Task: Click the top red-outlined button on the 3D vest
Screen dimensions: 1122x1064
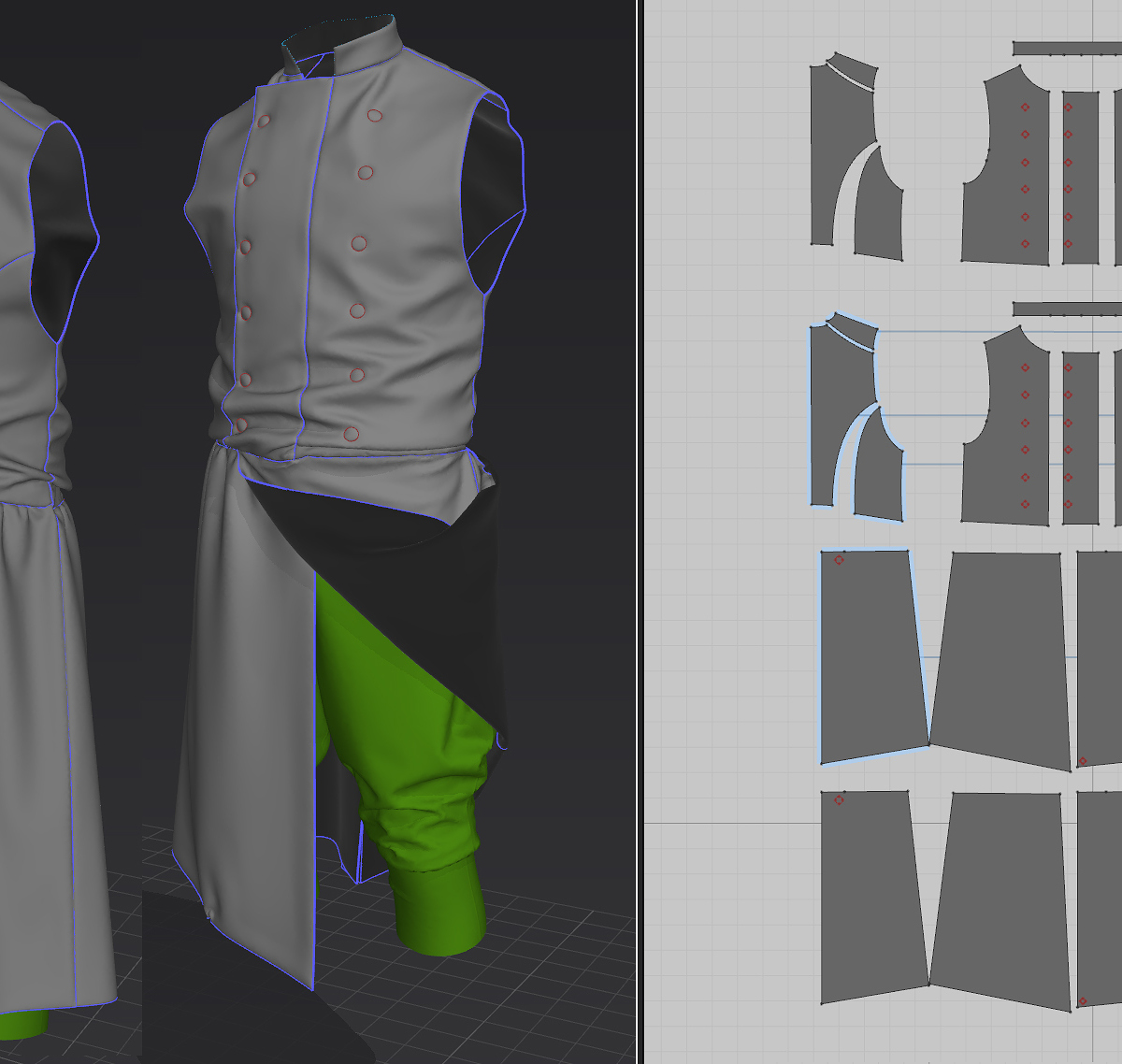Action: 375,116
